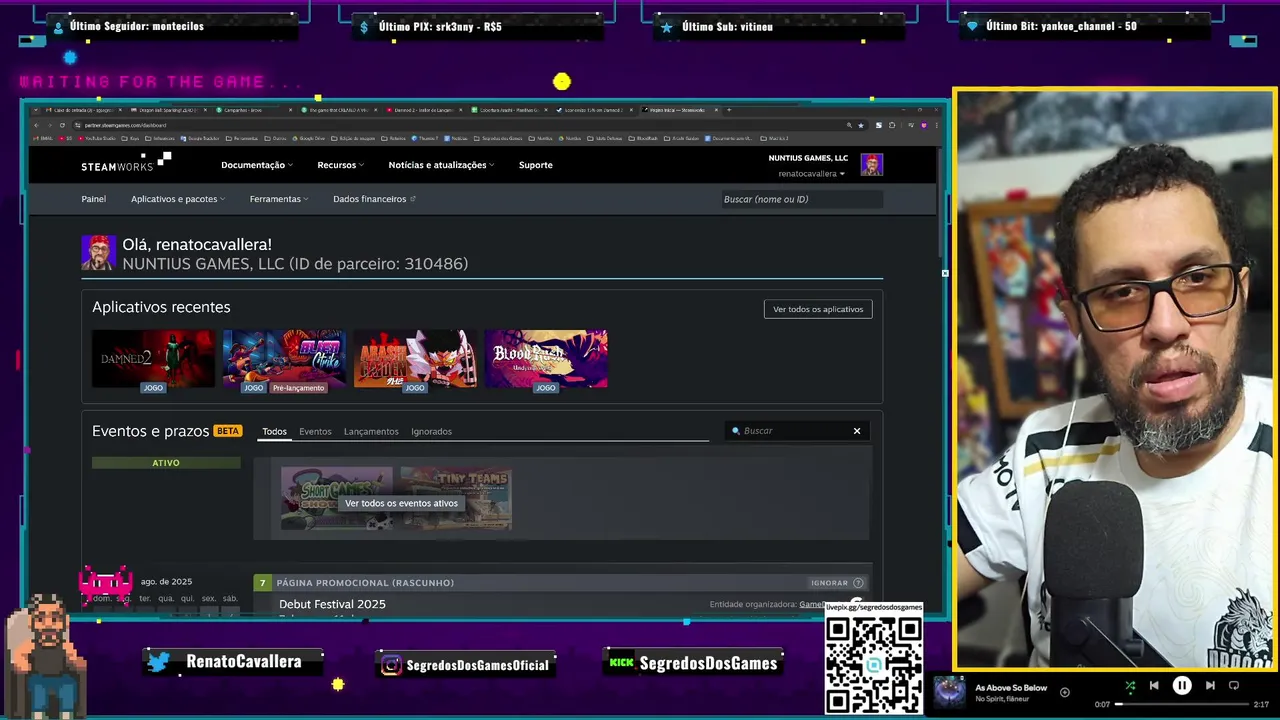This screenshot has height=720, width=1280.
Task: Open the YouTube Studio bookmark
Action: 97,138
